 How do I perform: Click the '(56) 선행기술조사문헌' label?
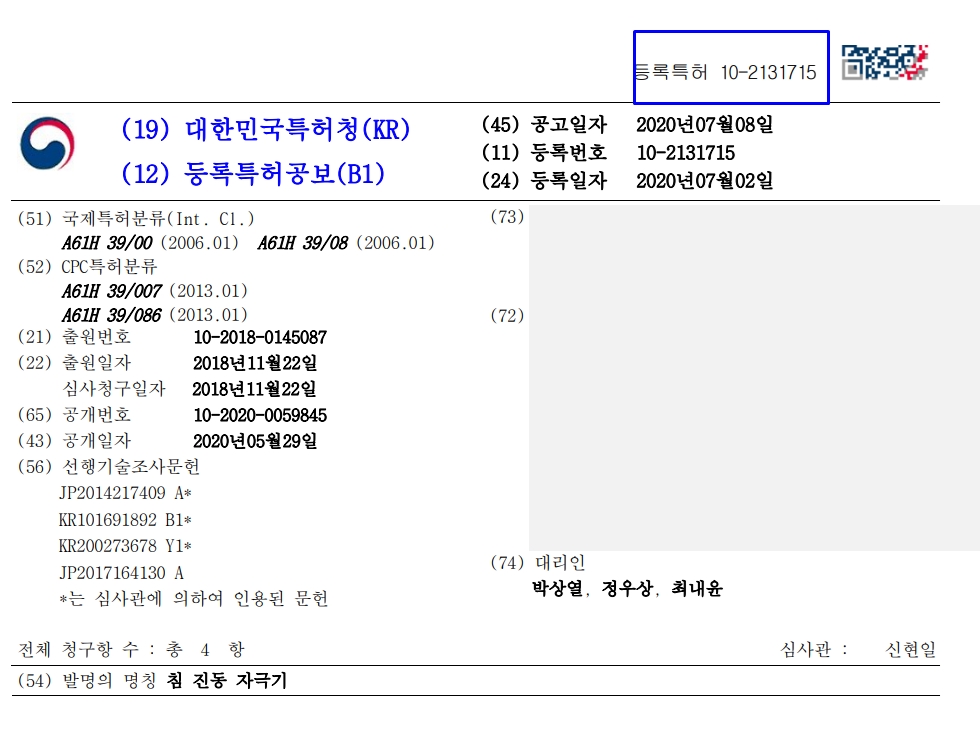pos(109,467)
